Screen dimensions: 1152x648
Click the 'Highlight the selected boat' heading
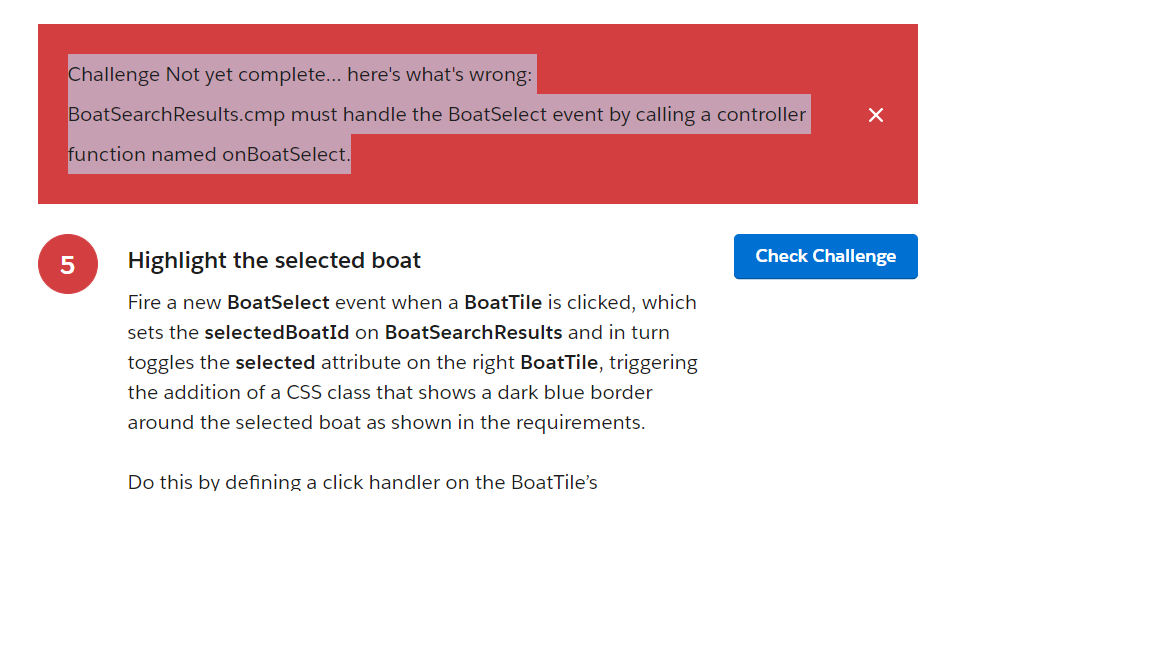click(x=274, y=261)
